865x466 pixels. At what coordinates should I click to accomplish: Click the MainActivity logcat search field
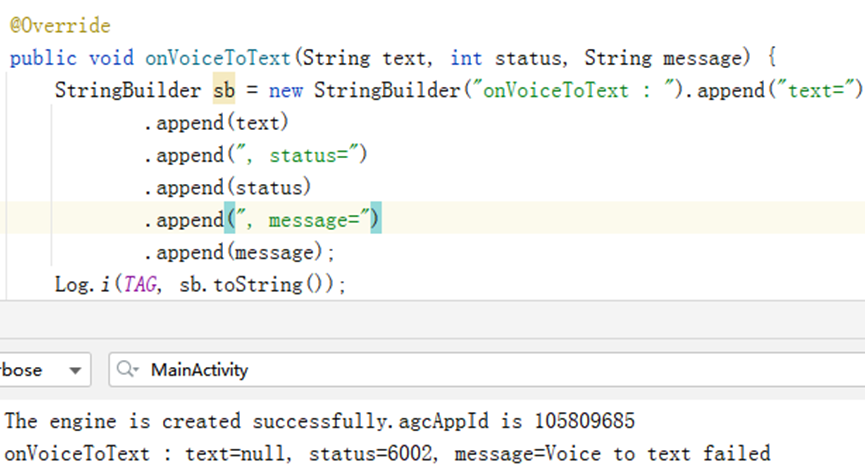click(x=487, y=369)
